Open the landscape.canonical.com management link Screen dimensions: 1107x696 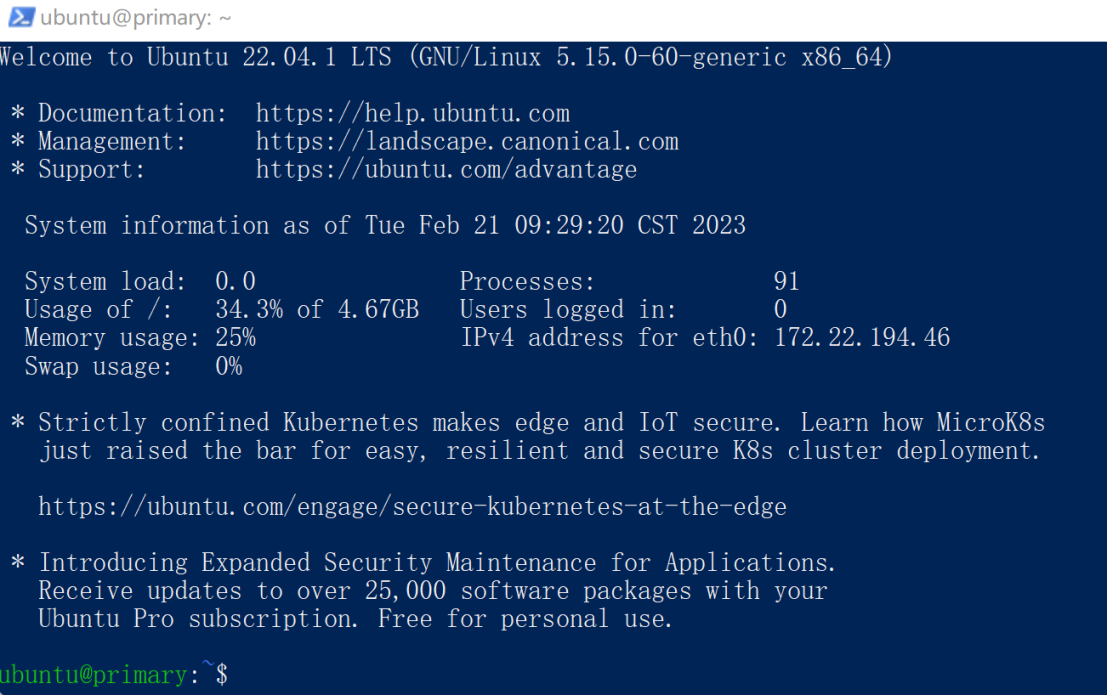466,141
